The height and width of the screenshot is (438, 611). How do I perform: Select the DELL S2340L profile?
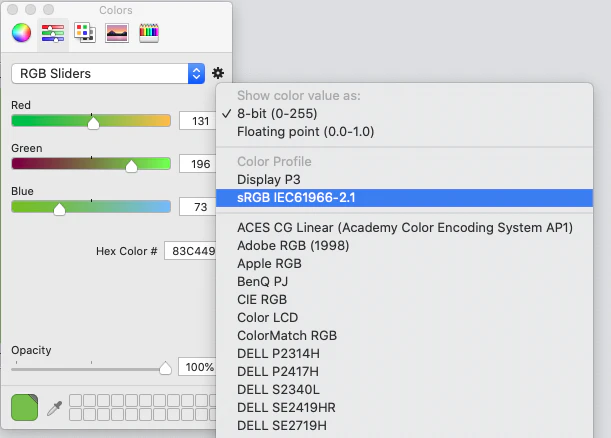tap(404, 389)
